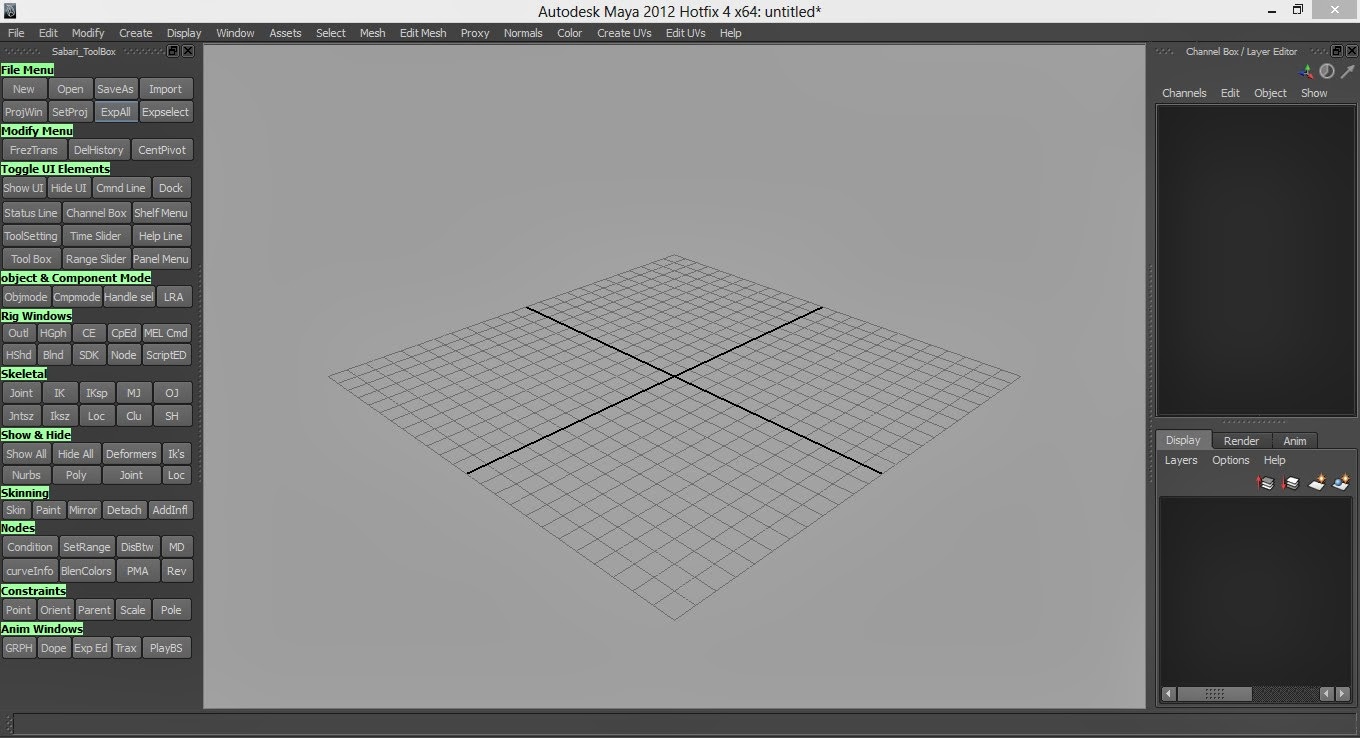Click the DelHistory button
Image resolution: width=1360 pixels, height=738 pixels.
(98, 150)
